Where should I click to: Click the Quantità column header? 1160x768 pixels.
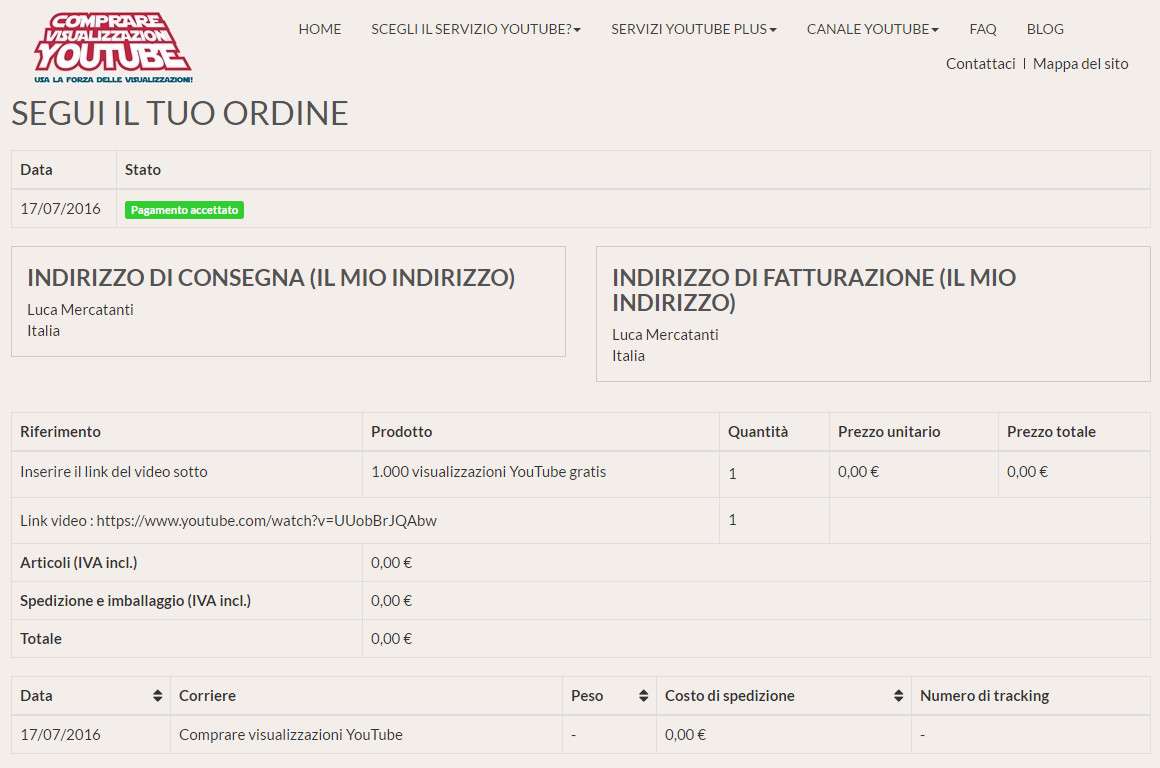click(758, 431)
